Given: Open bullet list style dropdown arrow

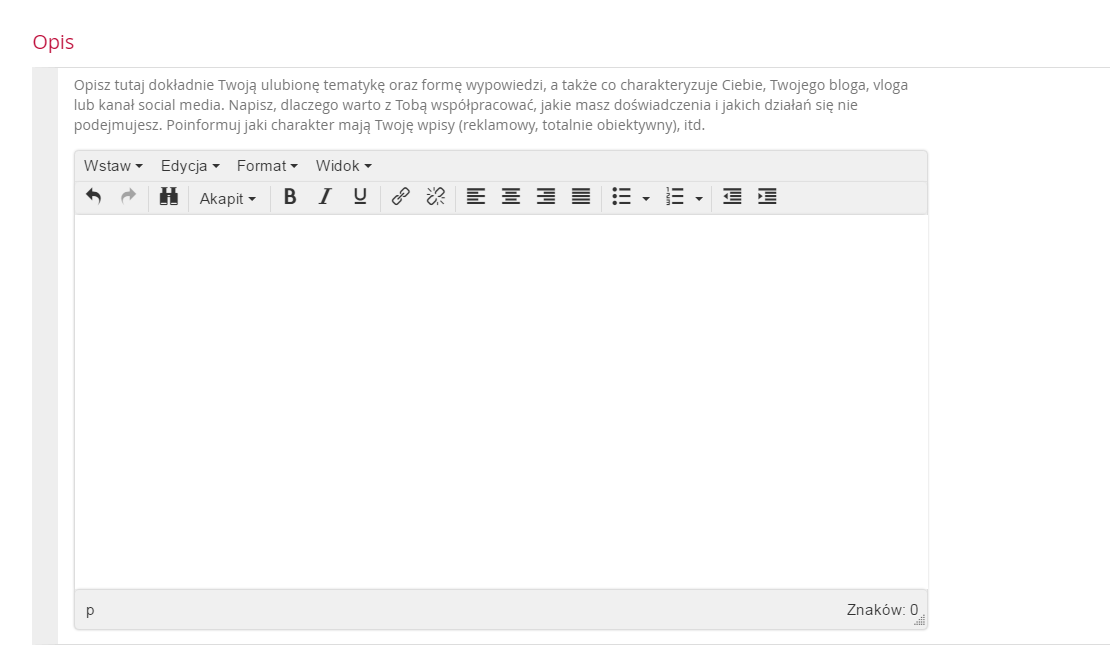Looking at the screenshot, I should pyautogui.click(x=646, y=198).
